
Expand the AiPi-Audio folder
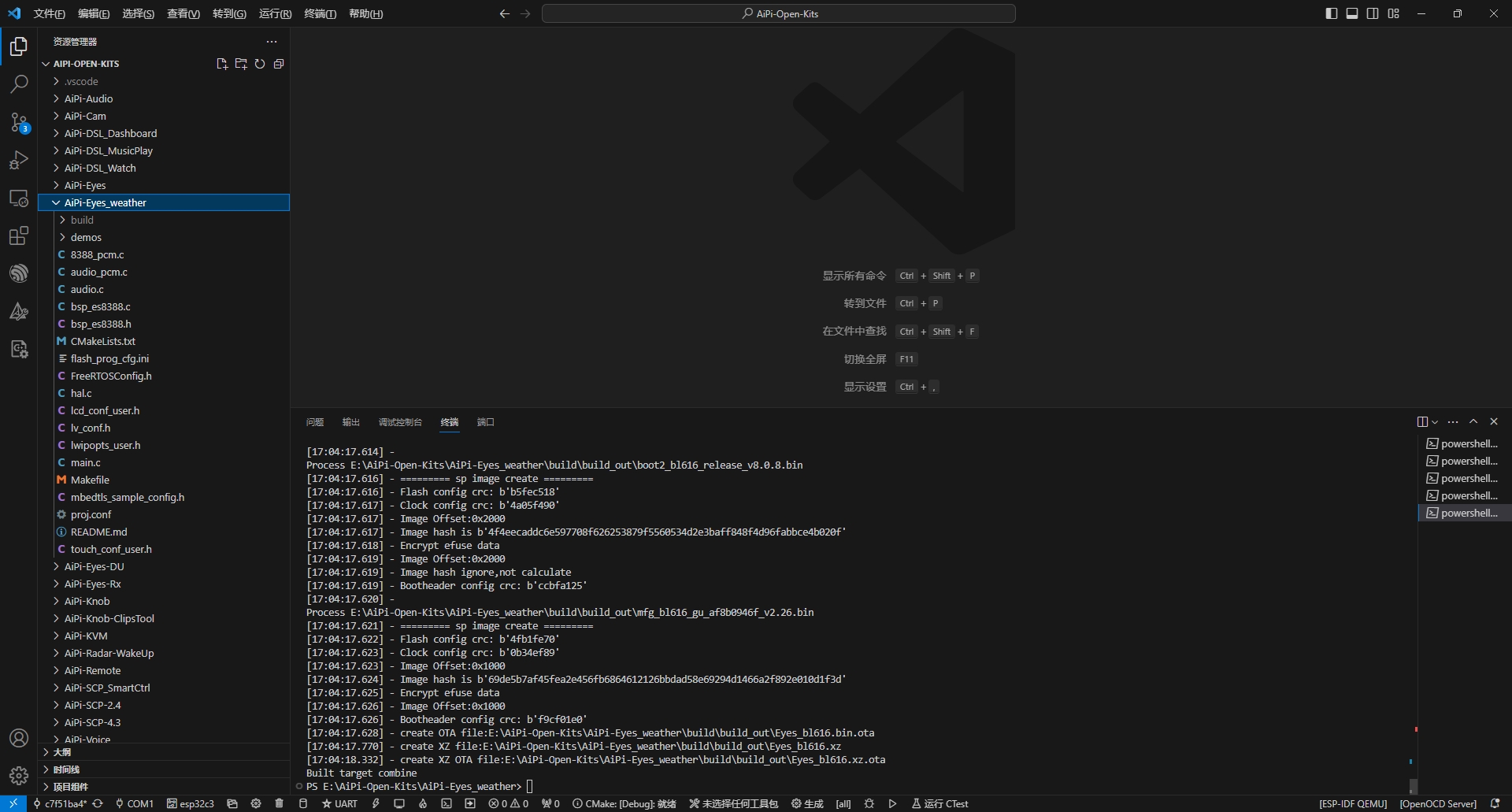click(x=164, y=98)
